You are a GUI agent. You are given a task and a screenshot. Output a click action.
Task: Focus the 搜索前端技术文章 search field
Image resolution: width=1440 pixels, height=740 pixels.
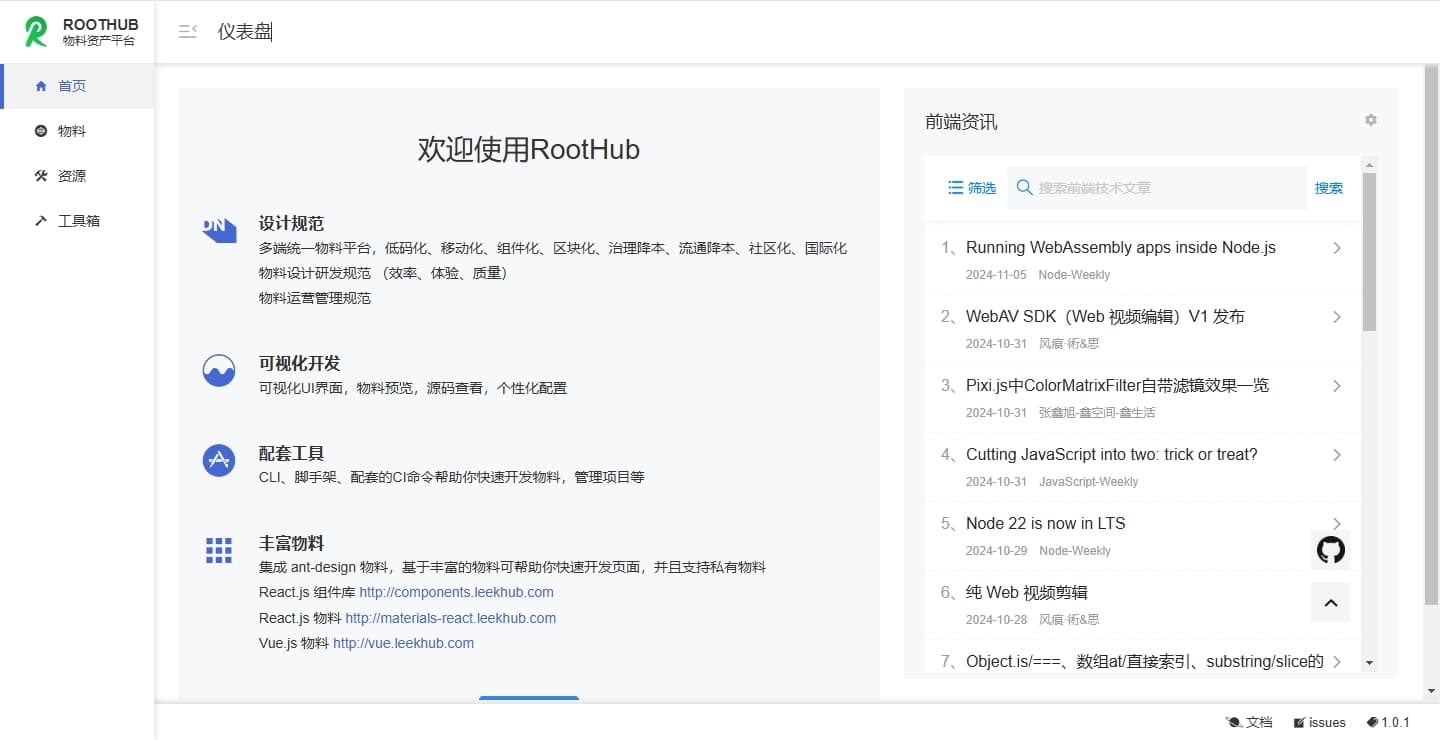(x=1157, y=188)
